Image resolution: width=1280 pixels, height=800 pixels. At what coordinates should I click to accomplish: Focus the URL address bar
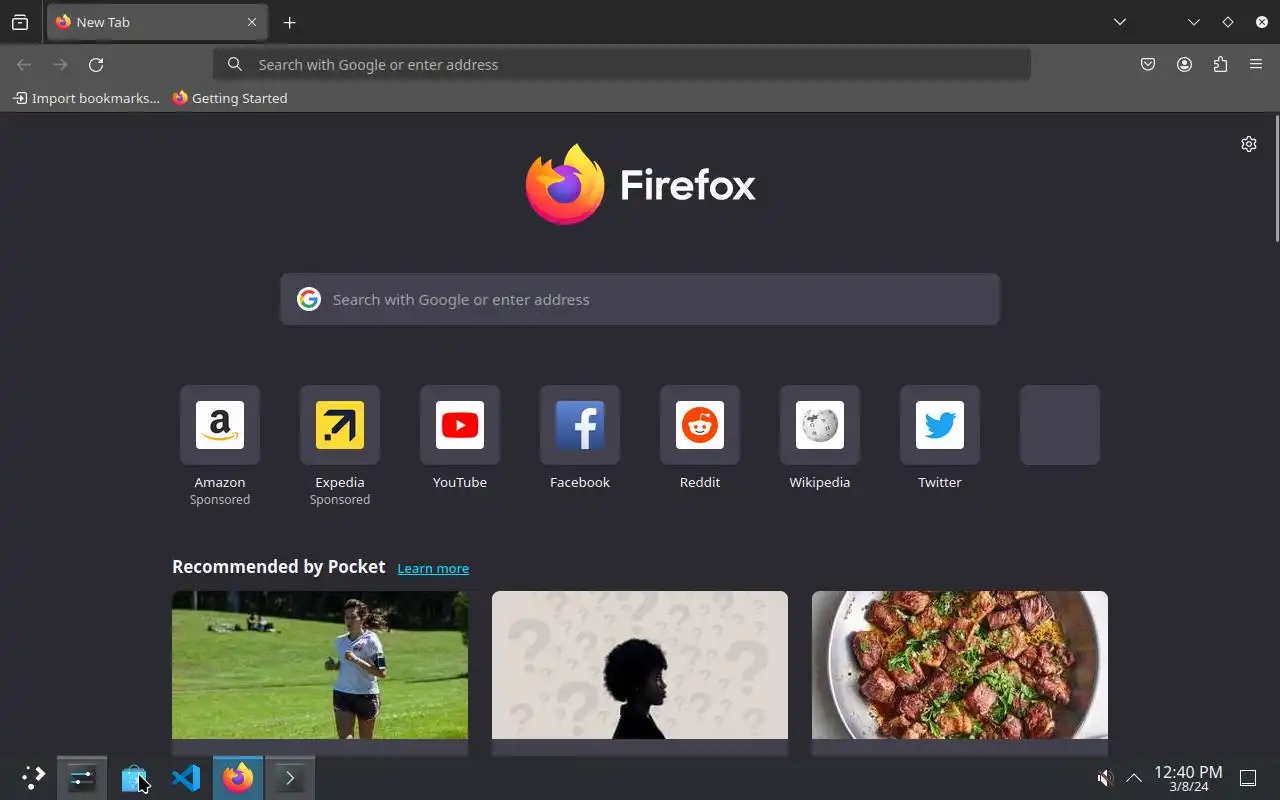(622, 64)
